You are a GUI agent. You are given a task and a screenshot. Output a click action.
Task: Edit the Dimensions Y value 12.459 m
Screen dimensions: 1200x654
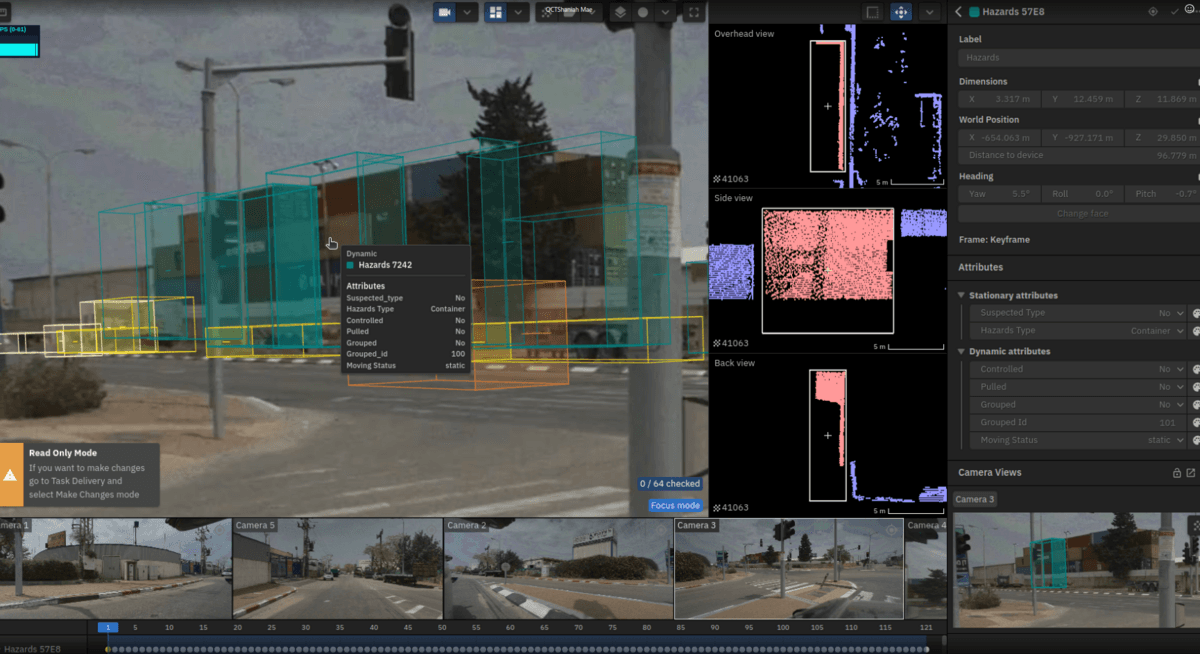[x=1085, y=99]
